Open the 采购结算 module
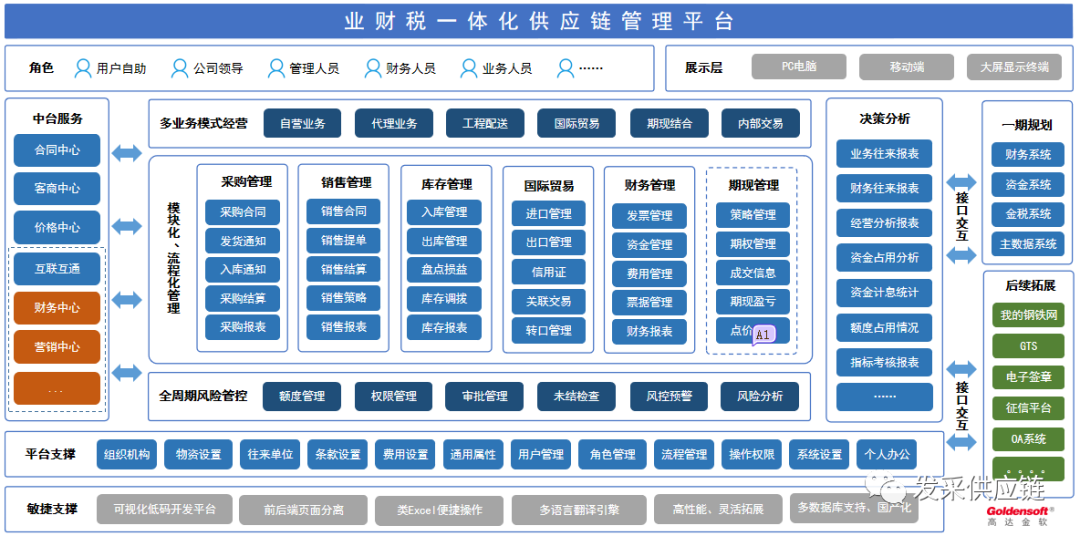 (x=242, y=298)
